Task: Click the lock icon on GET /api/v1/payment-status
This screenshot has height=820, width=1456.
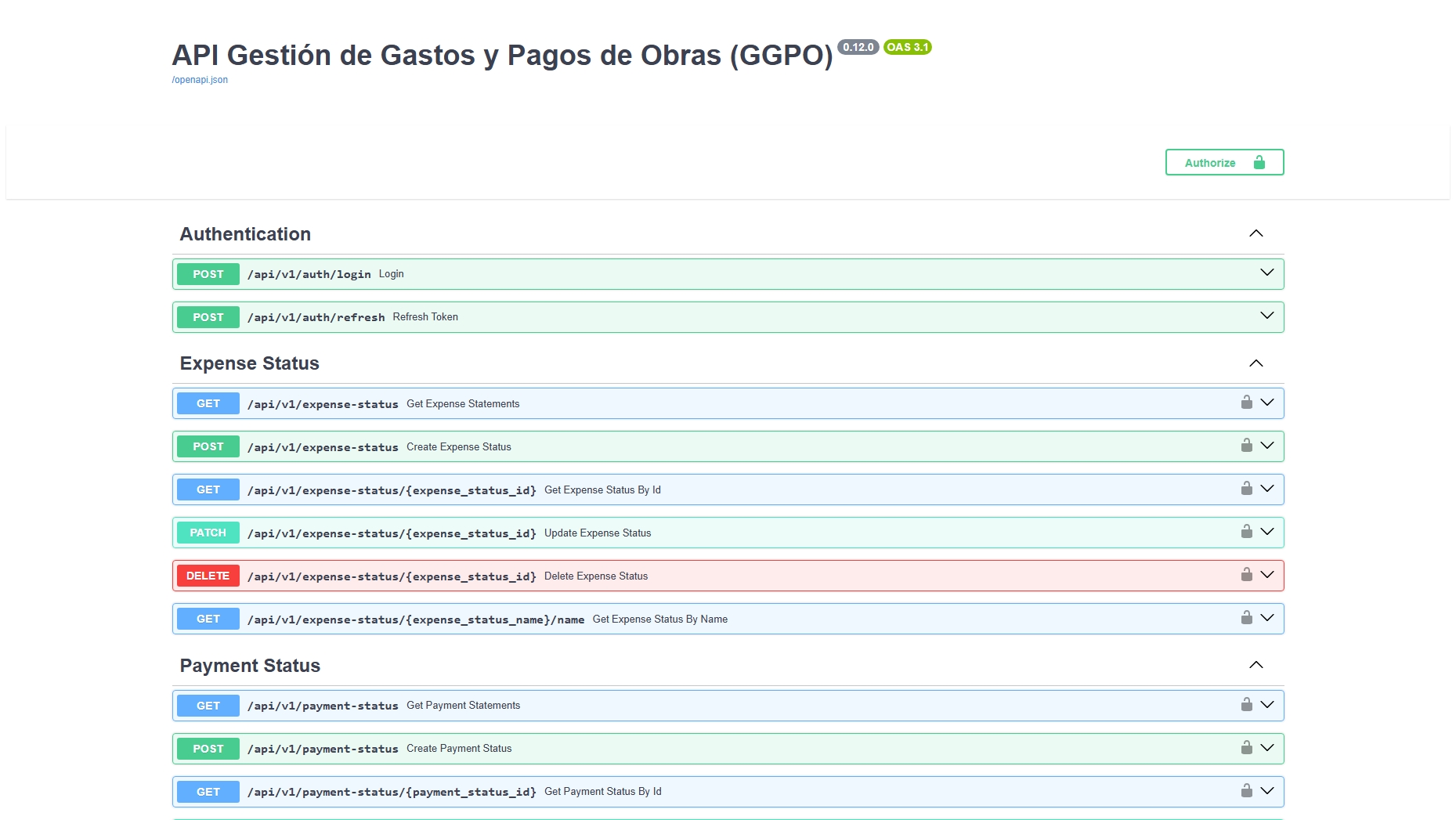Action: click(1247, 703)
